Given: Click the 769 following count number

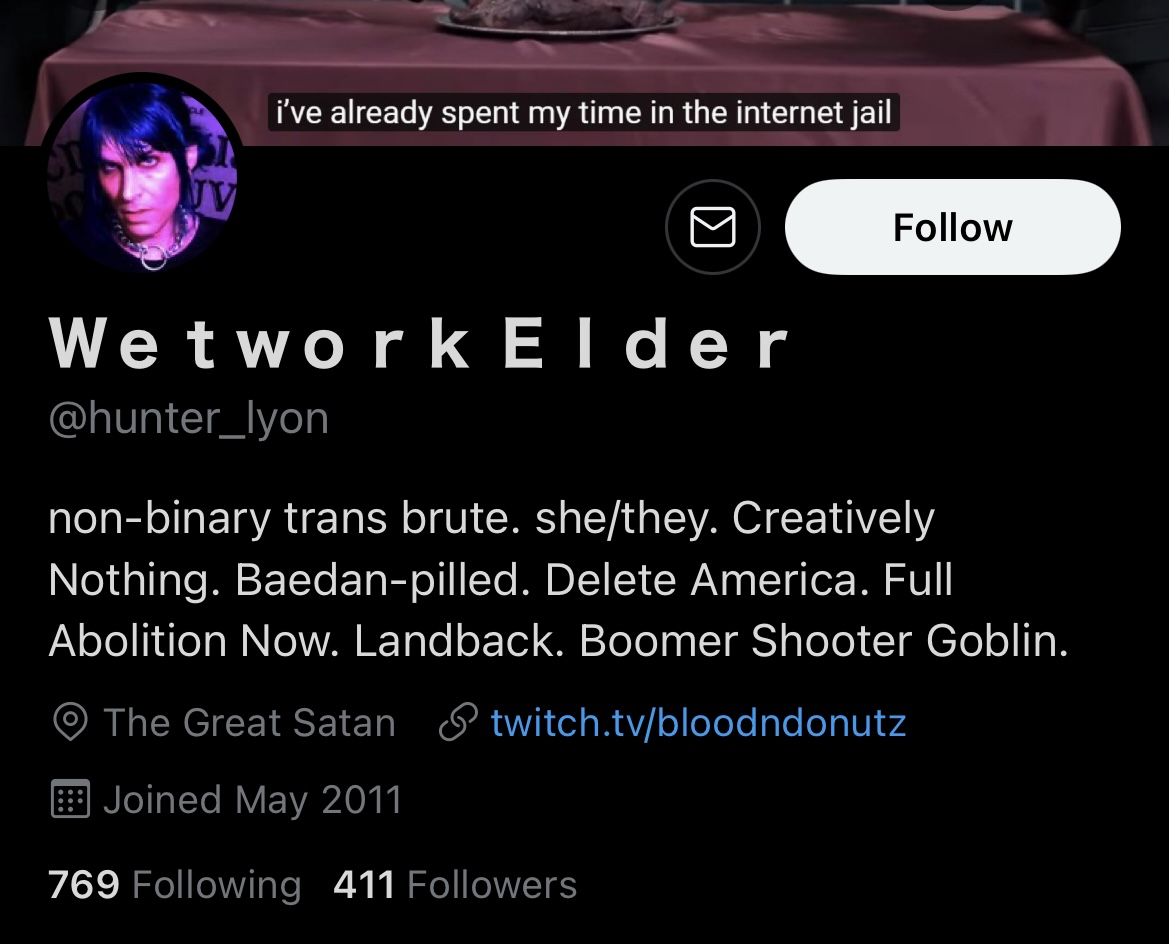Looking at the screenshot, I should 84,885.
